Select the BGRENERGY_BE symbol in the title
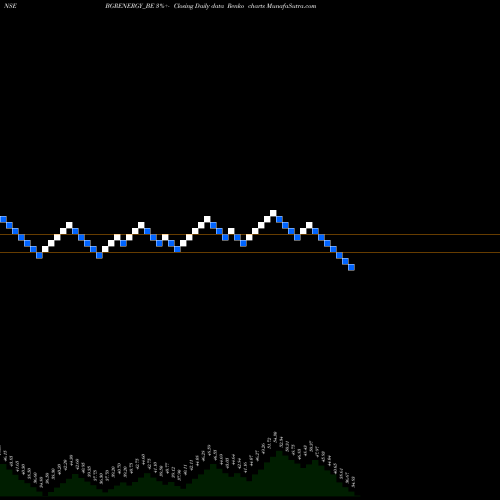 [x=130, y=6]
